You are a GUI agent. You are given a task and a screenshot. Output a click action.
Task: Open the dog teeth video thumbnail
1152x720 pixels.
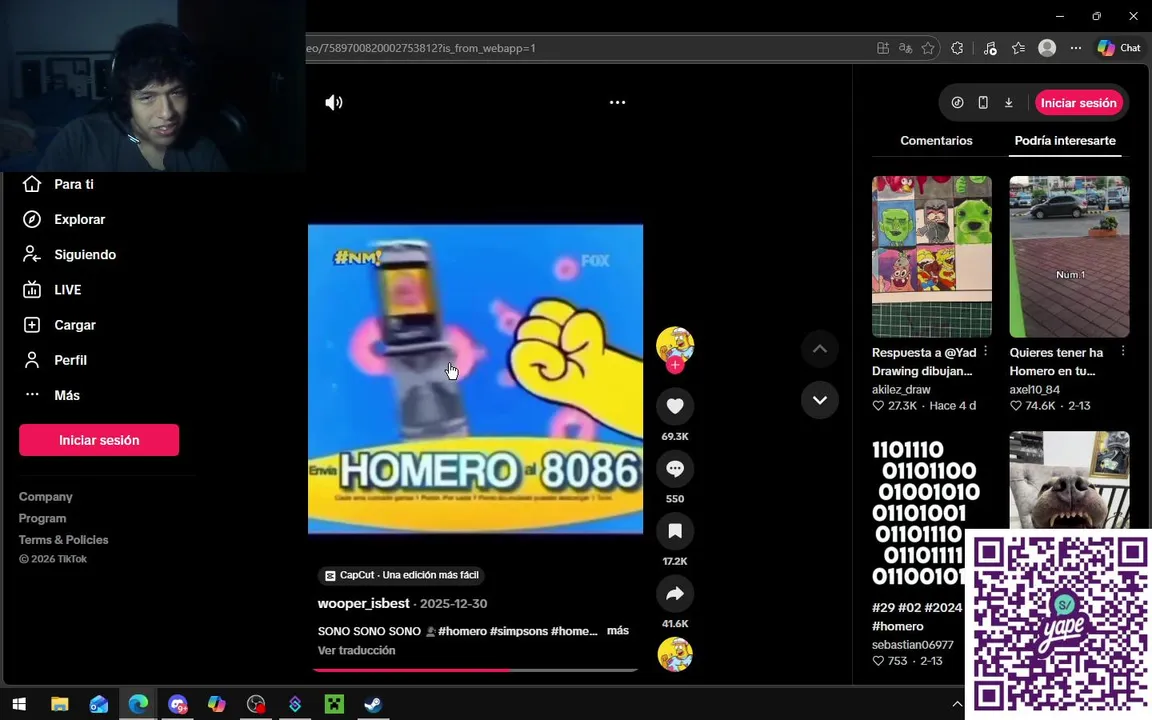pos(1069,480)
